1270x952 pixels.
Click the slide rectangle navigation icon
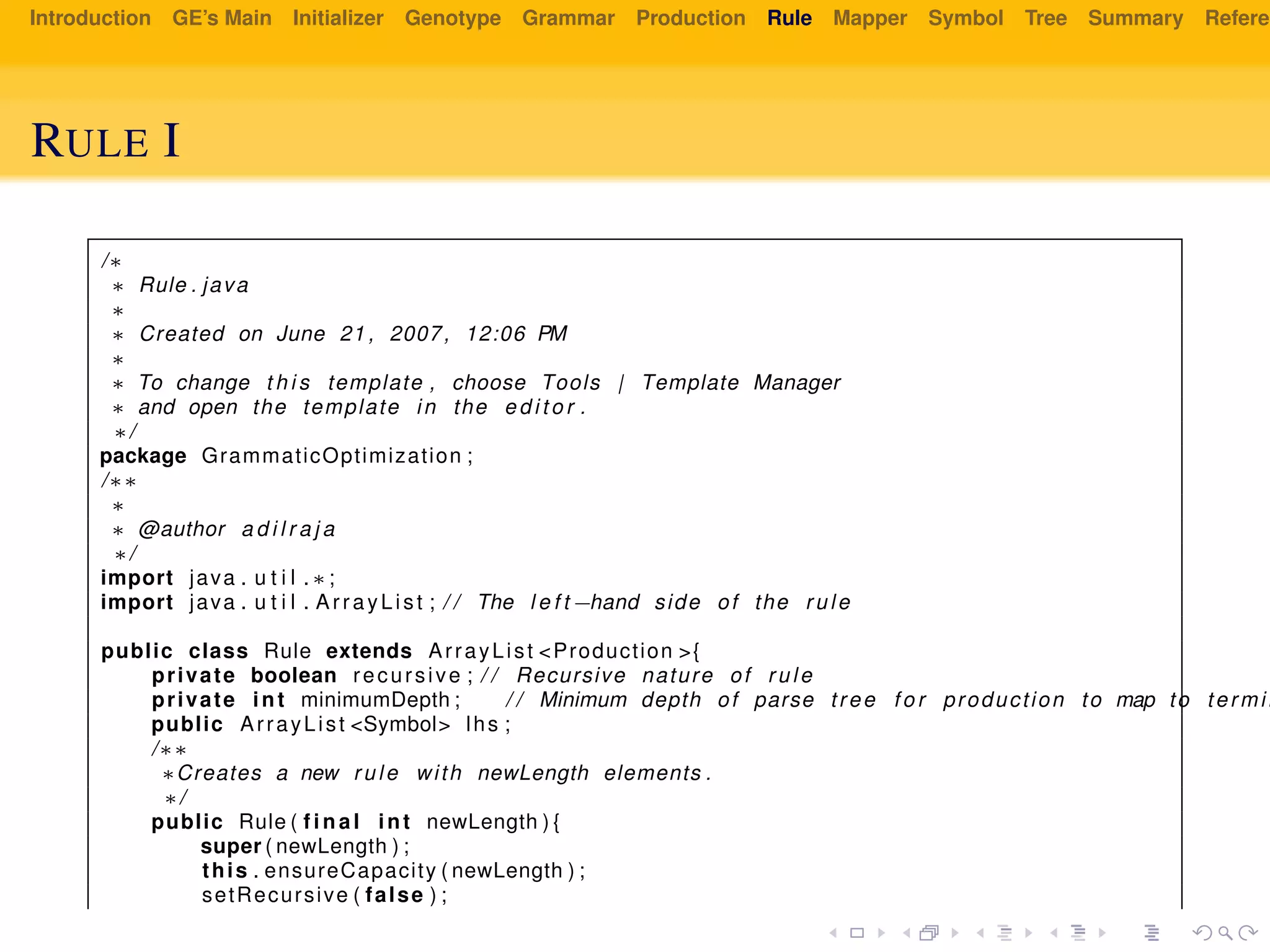(857, 933)
